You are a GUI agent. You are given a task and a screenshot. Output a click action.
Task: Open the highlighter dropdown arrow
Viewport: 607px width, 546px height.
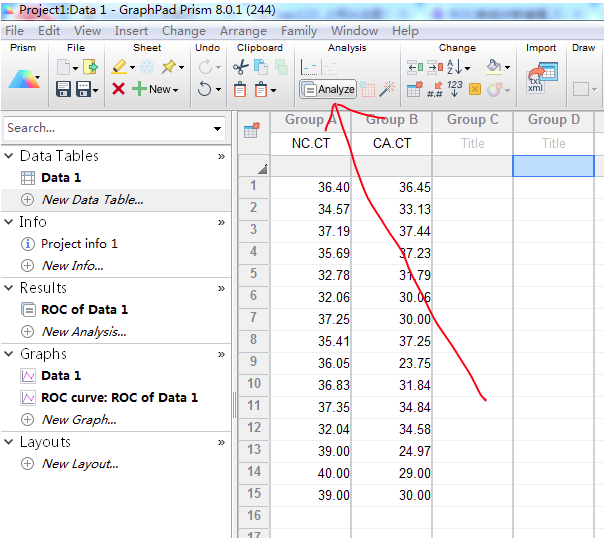pos(132,68)
